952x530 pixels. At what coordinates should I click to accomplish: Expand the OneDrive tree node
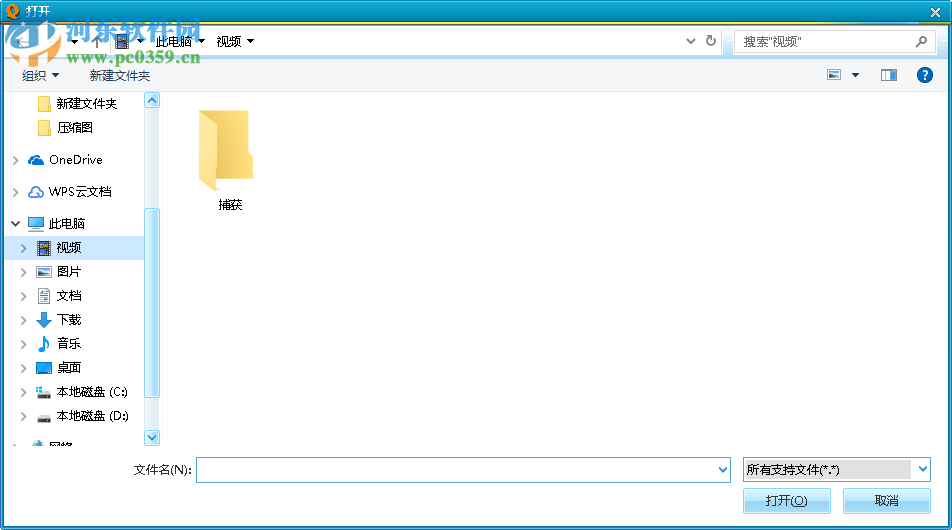click(x=16, y=160)
